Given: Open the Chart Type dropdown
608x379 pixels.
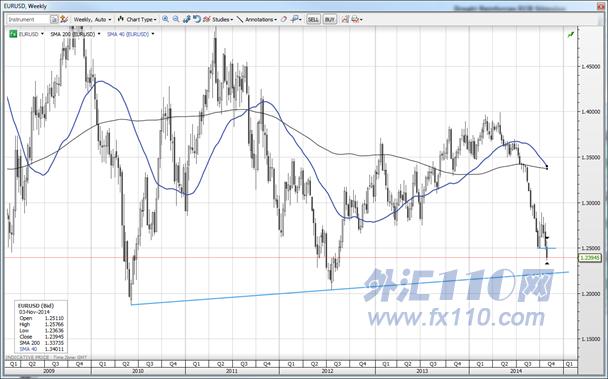Looking at the screenshot, I should [137, 19].
